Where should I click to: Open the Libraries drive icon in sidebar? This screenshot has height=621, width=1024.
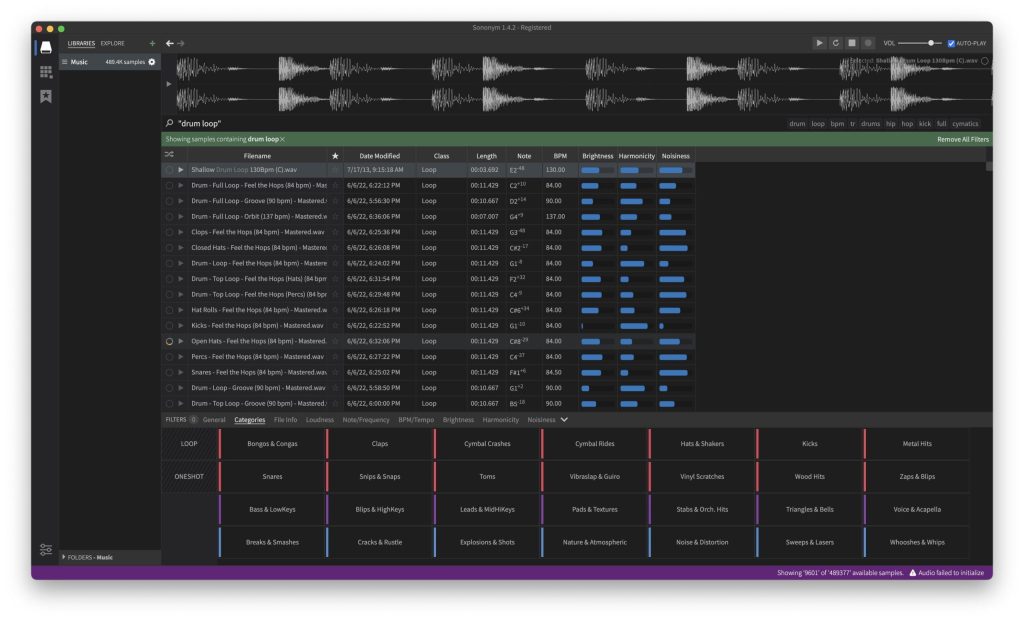pos(45,47)
